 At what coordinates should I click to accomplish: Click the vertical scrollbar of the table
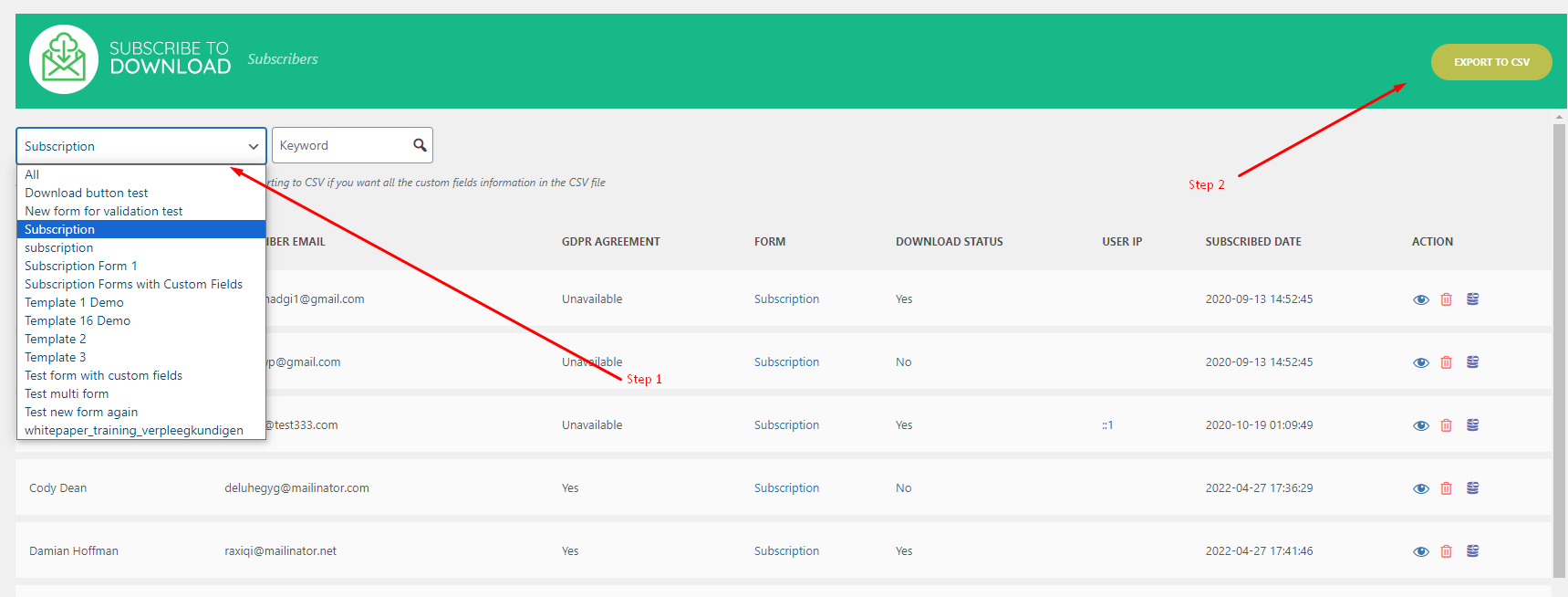pyautogui.click(x=1559, y=350)
